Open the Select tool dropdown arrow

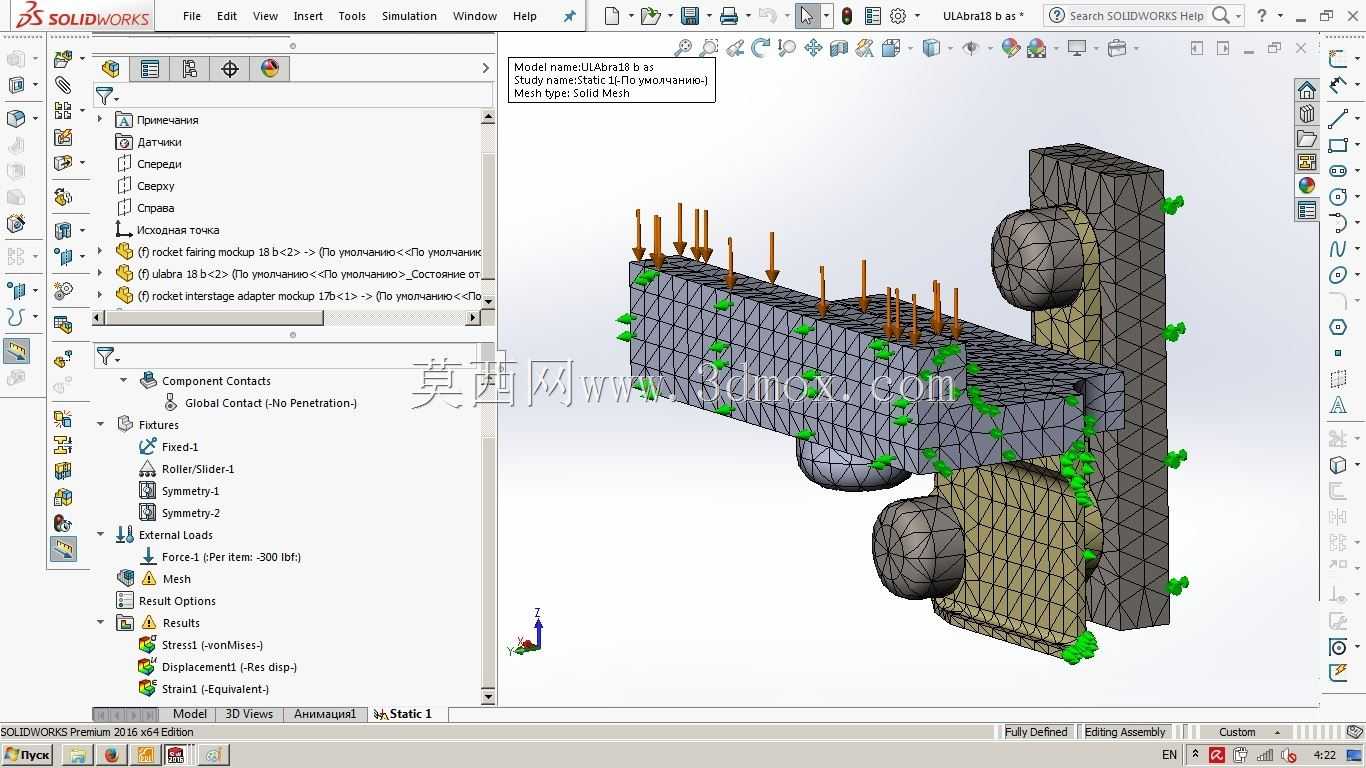[x=826, y=16]
